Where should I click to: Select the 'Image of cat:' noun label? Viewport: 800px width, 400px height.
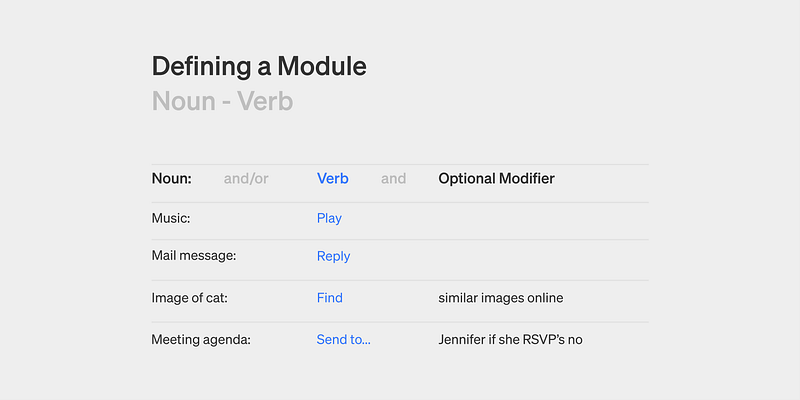click(191, 298)
